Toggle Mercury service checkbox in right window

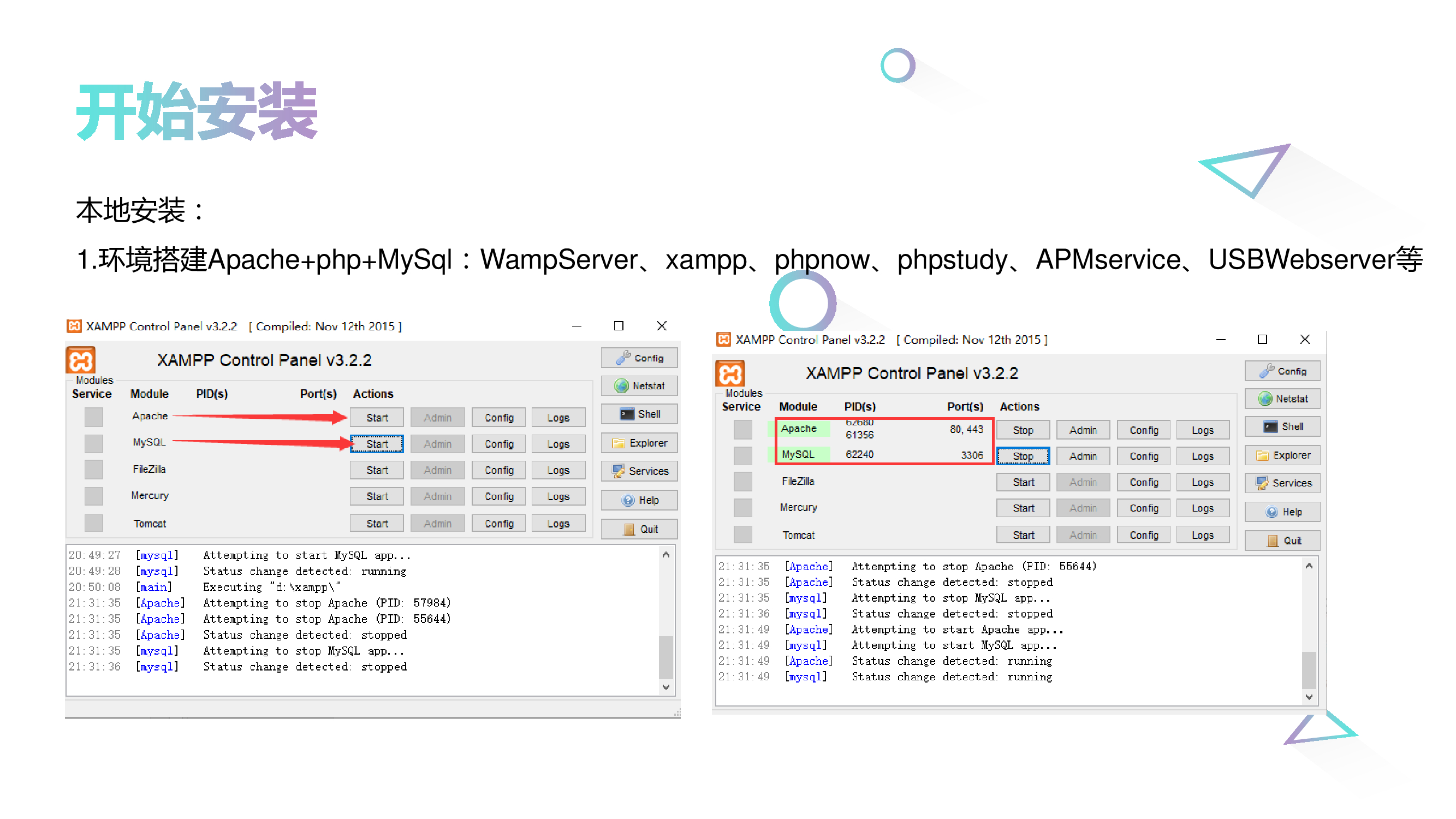[x=742, y=508]
